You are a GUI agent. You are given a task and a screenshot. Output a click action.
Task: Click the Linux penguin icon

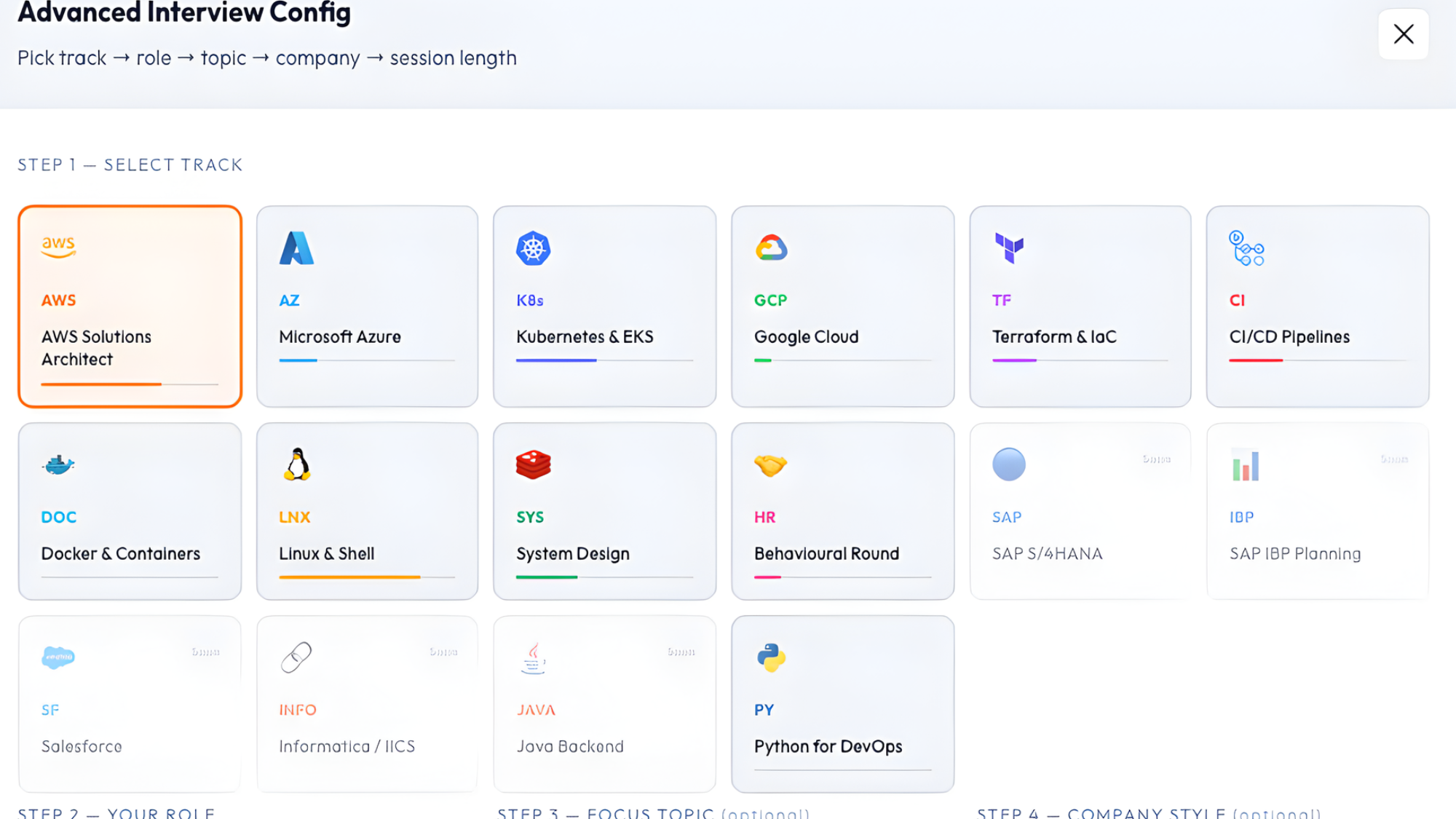[296, 464]
